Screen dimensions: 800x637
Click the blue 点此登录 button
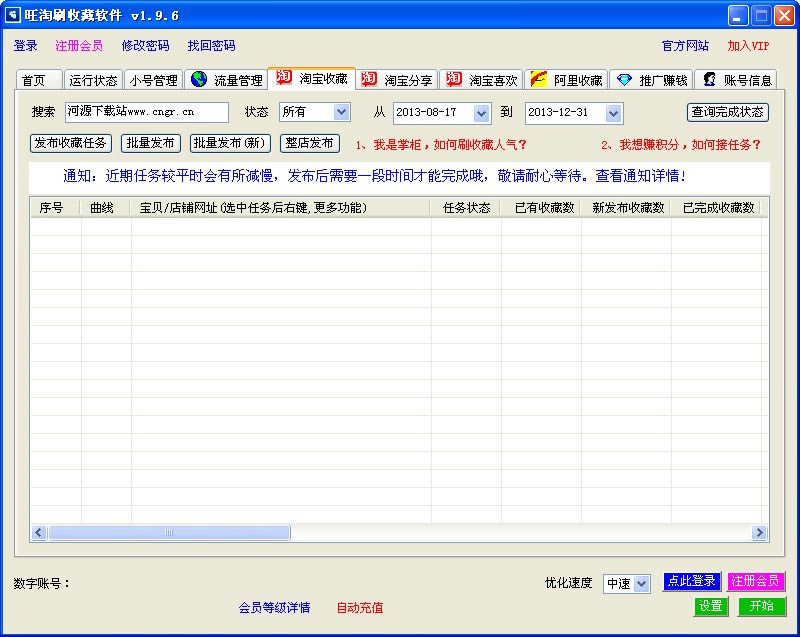692,581
